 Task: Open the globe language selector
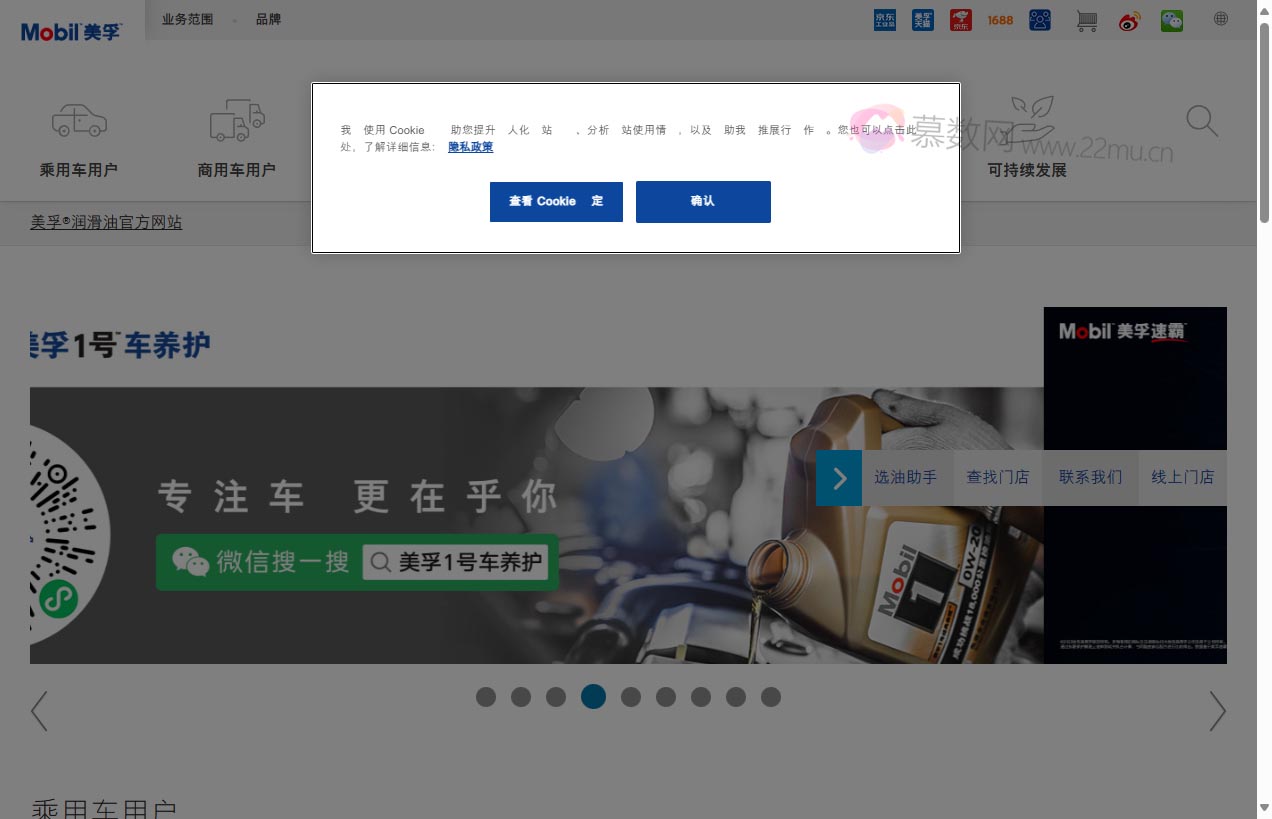pyautogui.click(x=1220, y=18)
